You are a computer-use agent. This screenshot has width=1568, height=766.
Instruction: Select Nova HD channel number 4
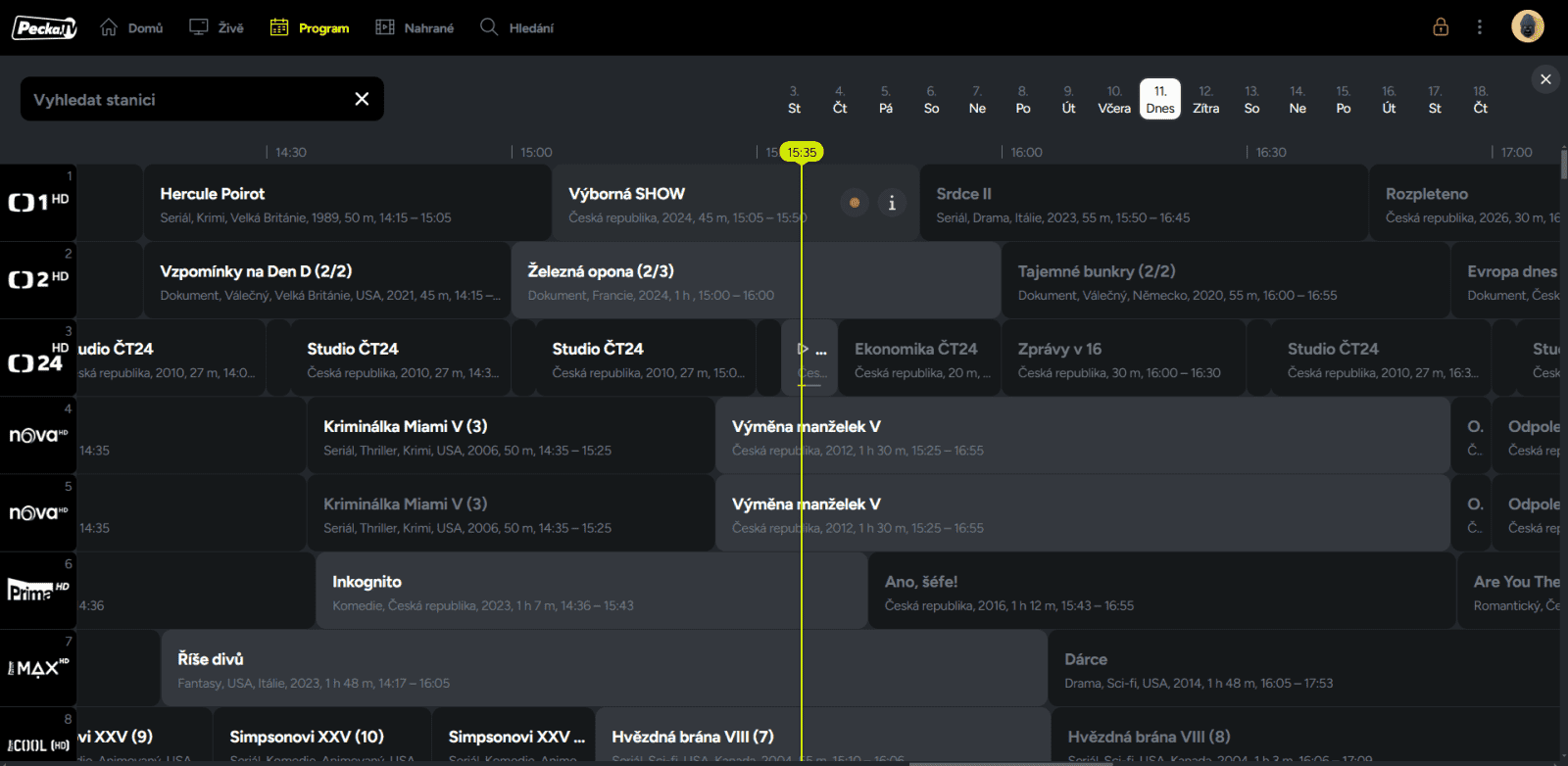[x=38, y=435]
